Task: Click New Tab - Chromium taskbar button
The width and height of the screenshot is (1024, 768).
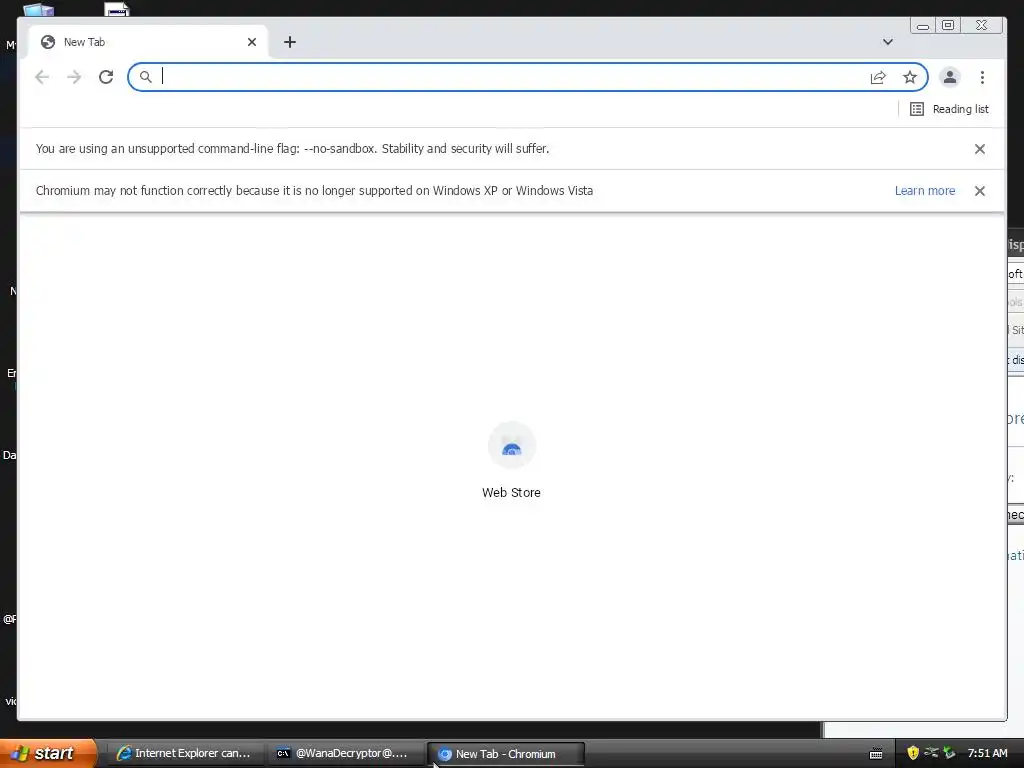Action: [506, 754]
